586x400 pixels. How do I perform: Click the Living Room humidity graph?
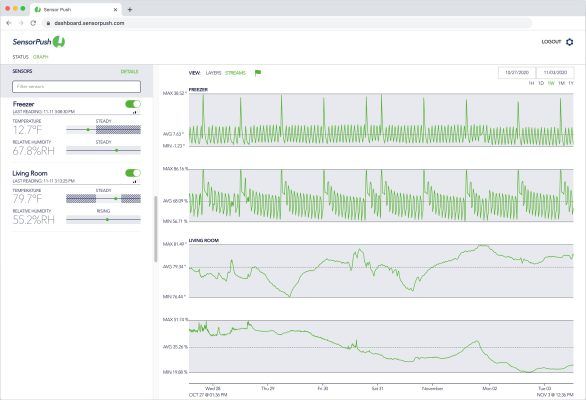pyautogui.click(x=381, y=346)
